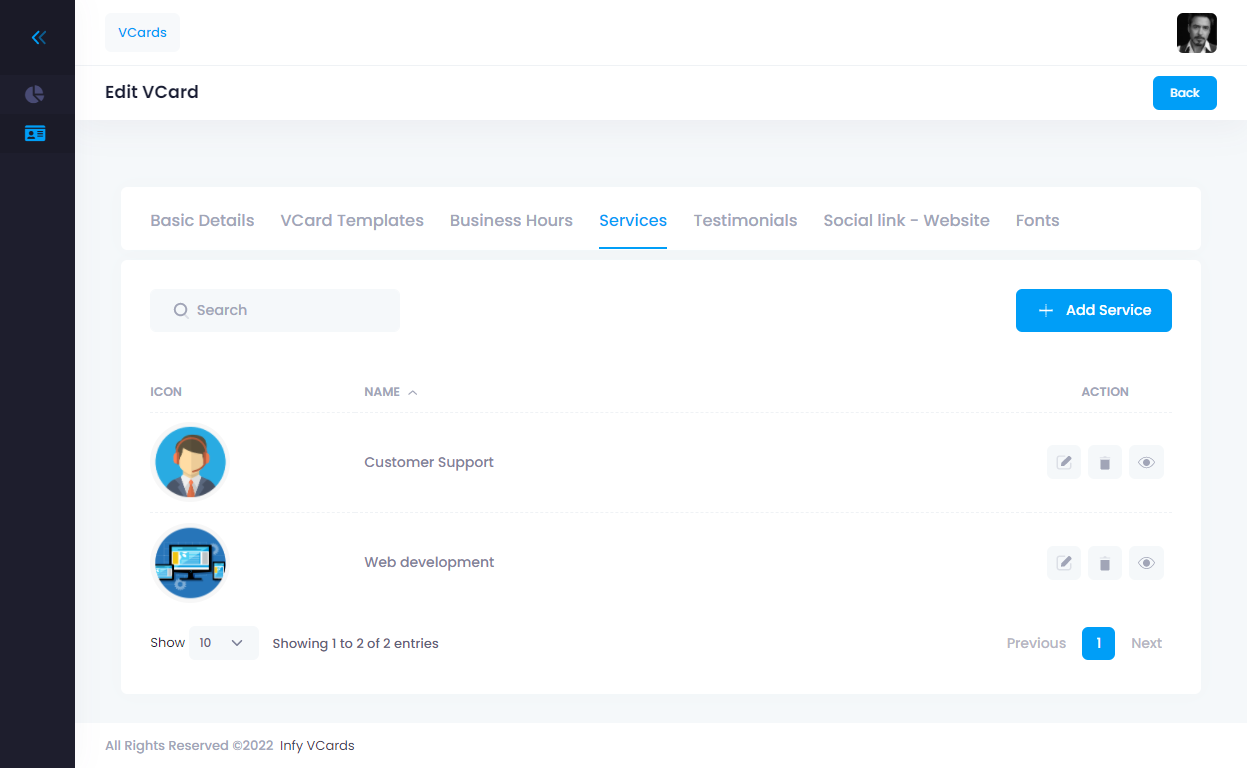Open the dashboard pie chart icon
This screenshot has height=768, width=1247.
35,95
